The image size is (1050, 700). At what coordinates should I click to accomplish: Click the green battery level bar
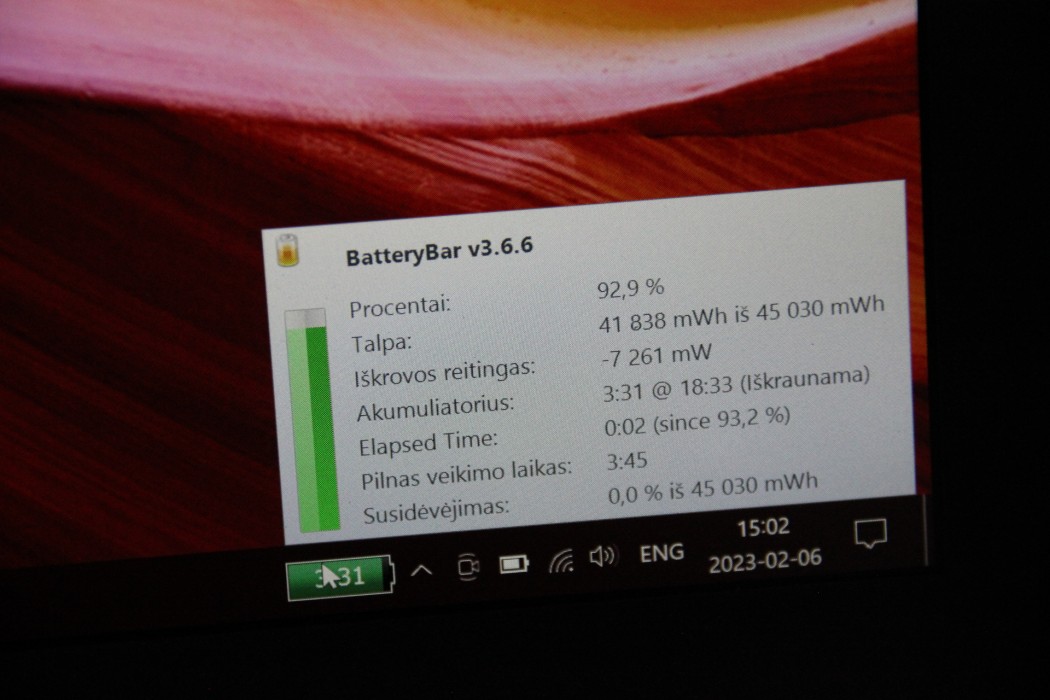point(313,421)
